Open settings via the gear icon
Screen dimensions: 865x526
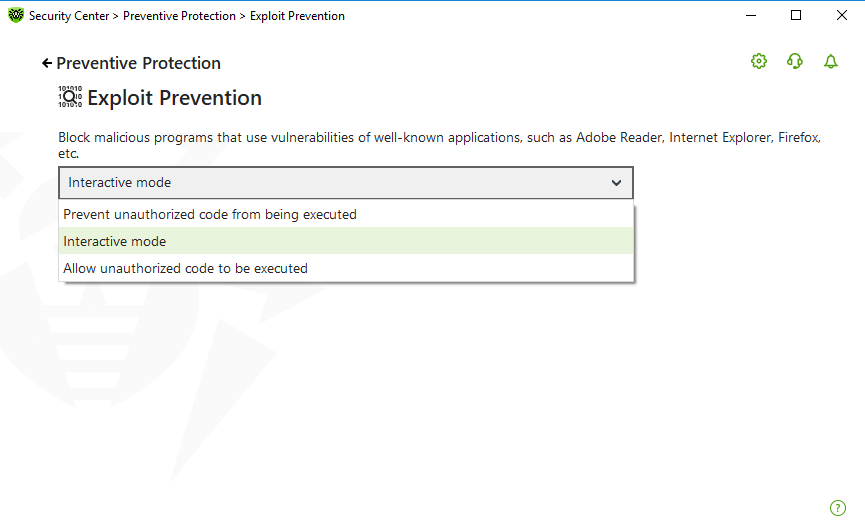click(x=759, y=61)
